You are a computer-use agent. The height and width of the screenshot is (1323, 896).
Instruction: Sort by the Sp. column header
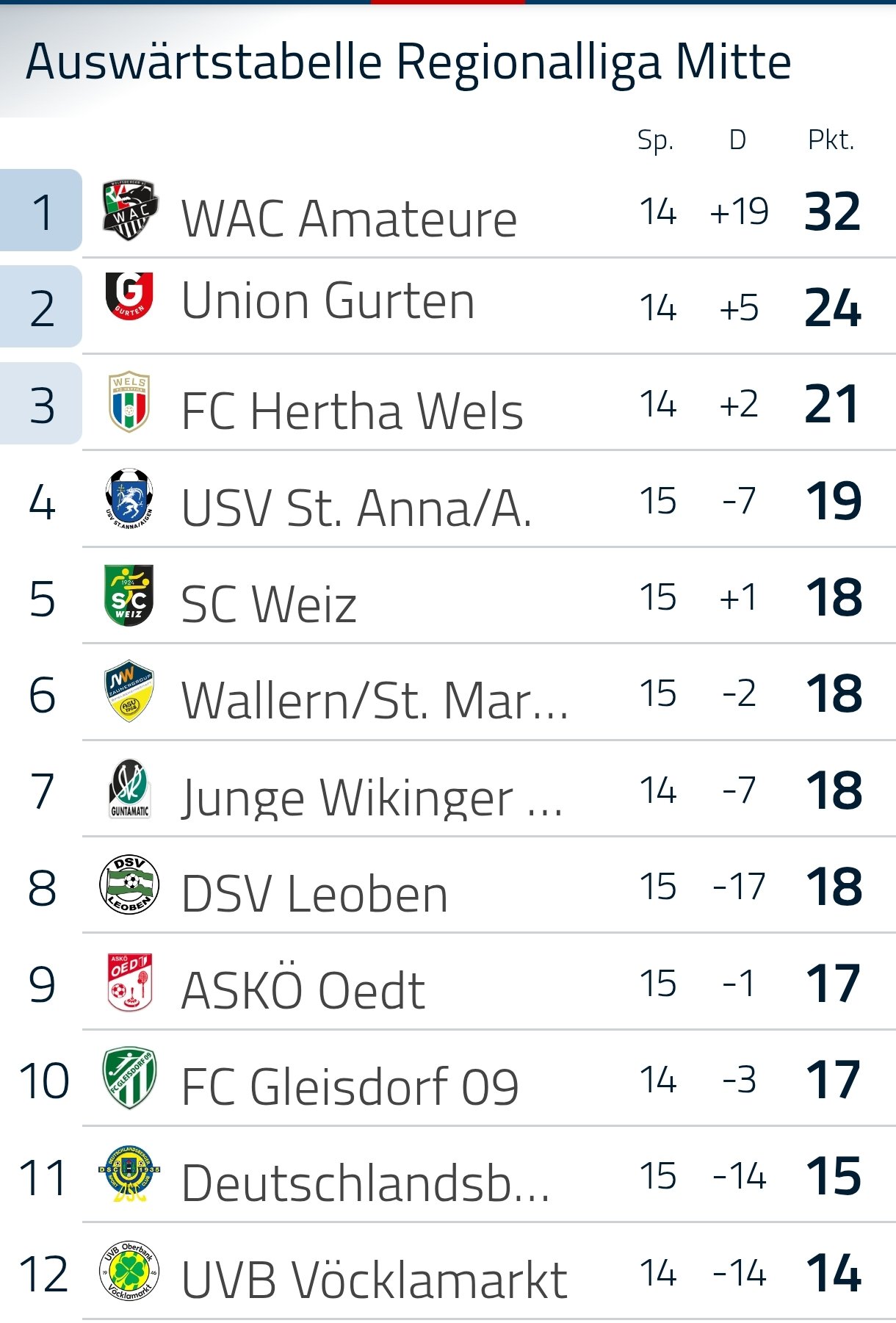(656, 140)
